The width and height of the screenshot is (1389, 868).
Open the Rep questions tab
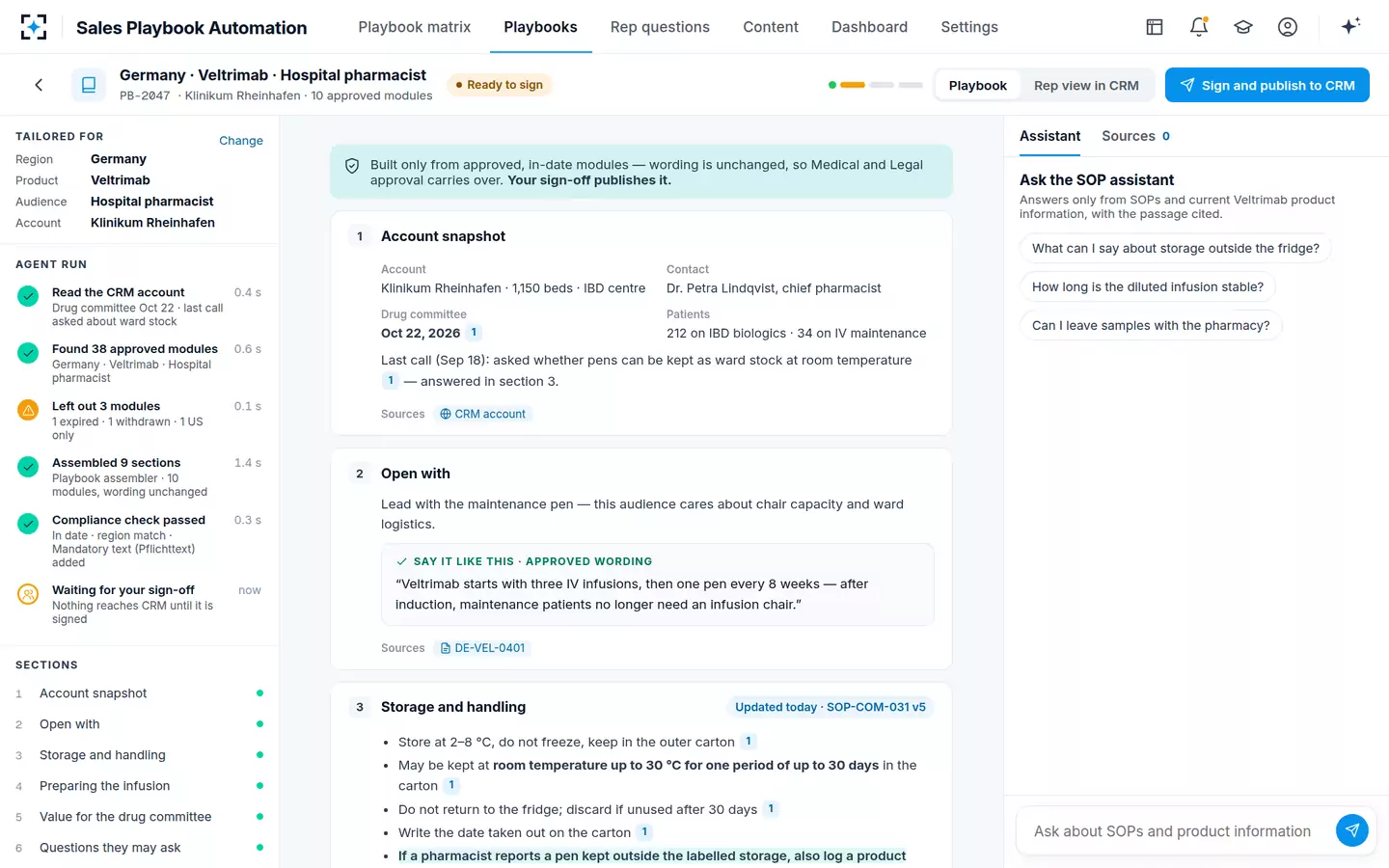660,27
